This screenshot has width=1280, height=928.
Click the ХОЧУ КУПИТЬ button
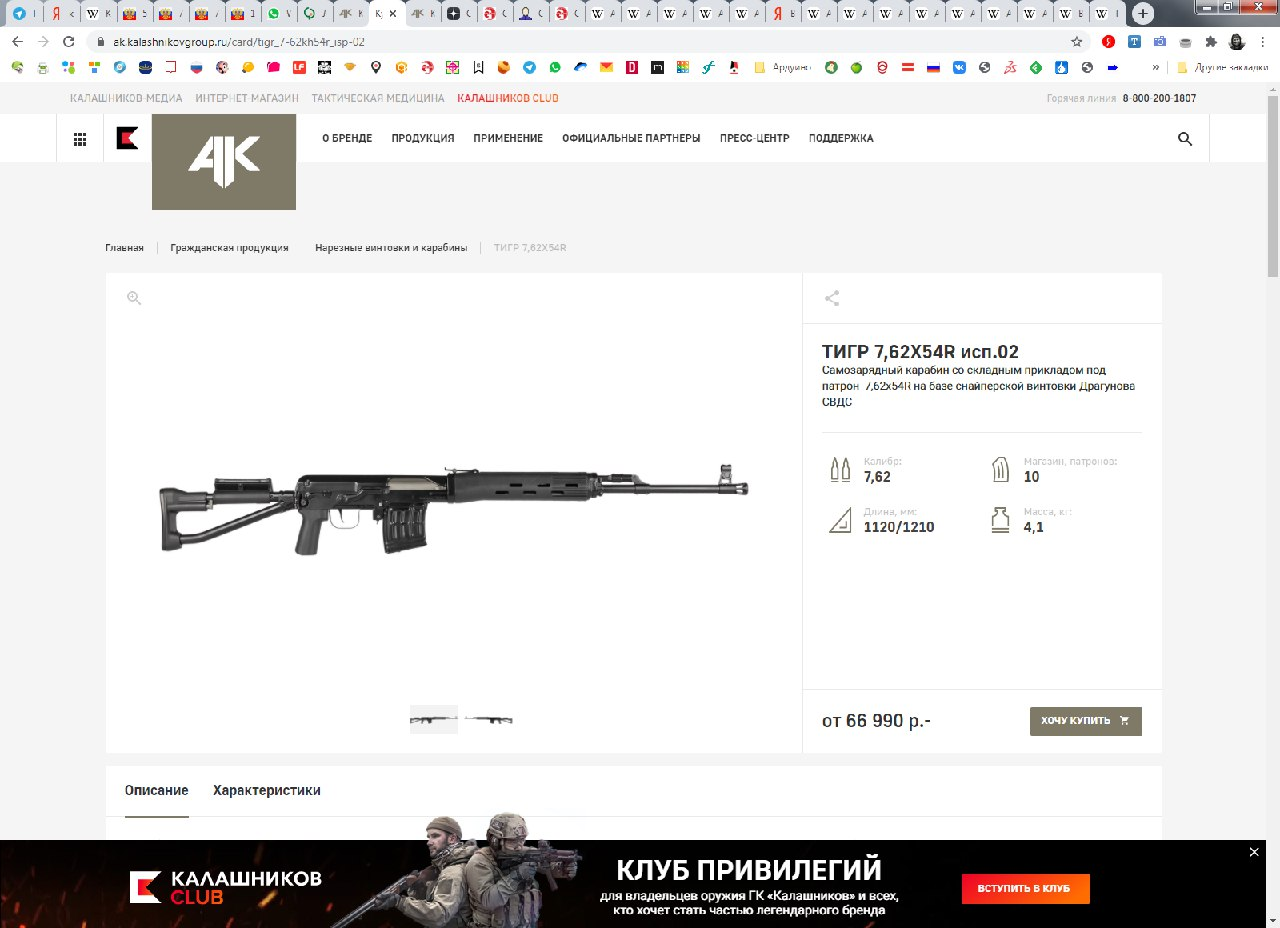click(x=1086, y=721)
